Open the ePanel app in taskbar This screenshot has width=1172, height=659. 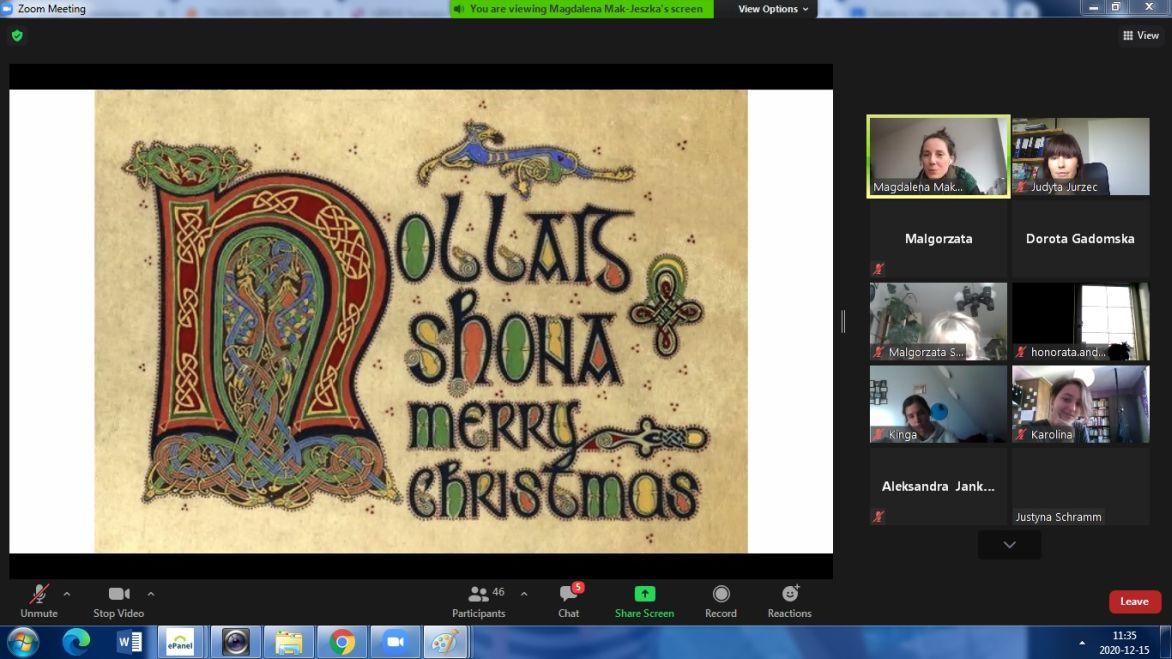pyautogui.click(x=181, y=641)
